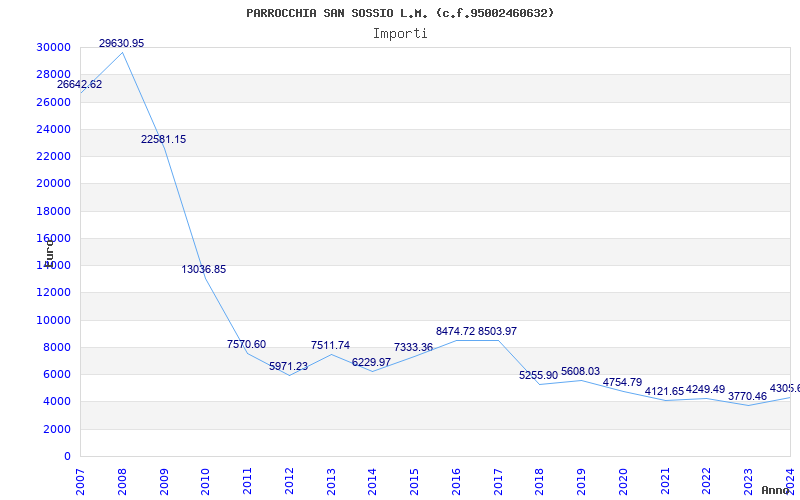The width and height of the screenshot is (800, 500).
Task: Select the 26642.62 data label
Action: tap(80, 85)
